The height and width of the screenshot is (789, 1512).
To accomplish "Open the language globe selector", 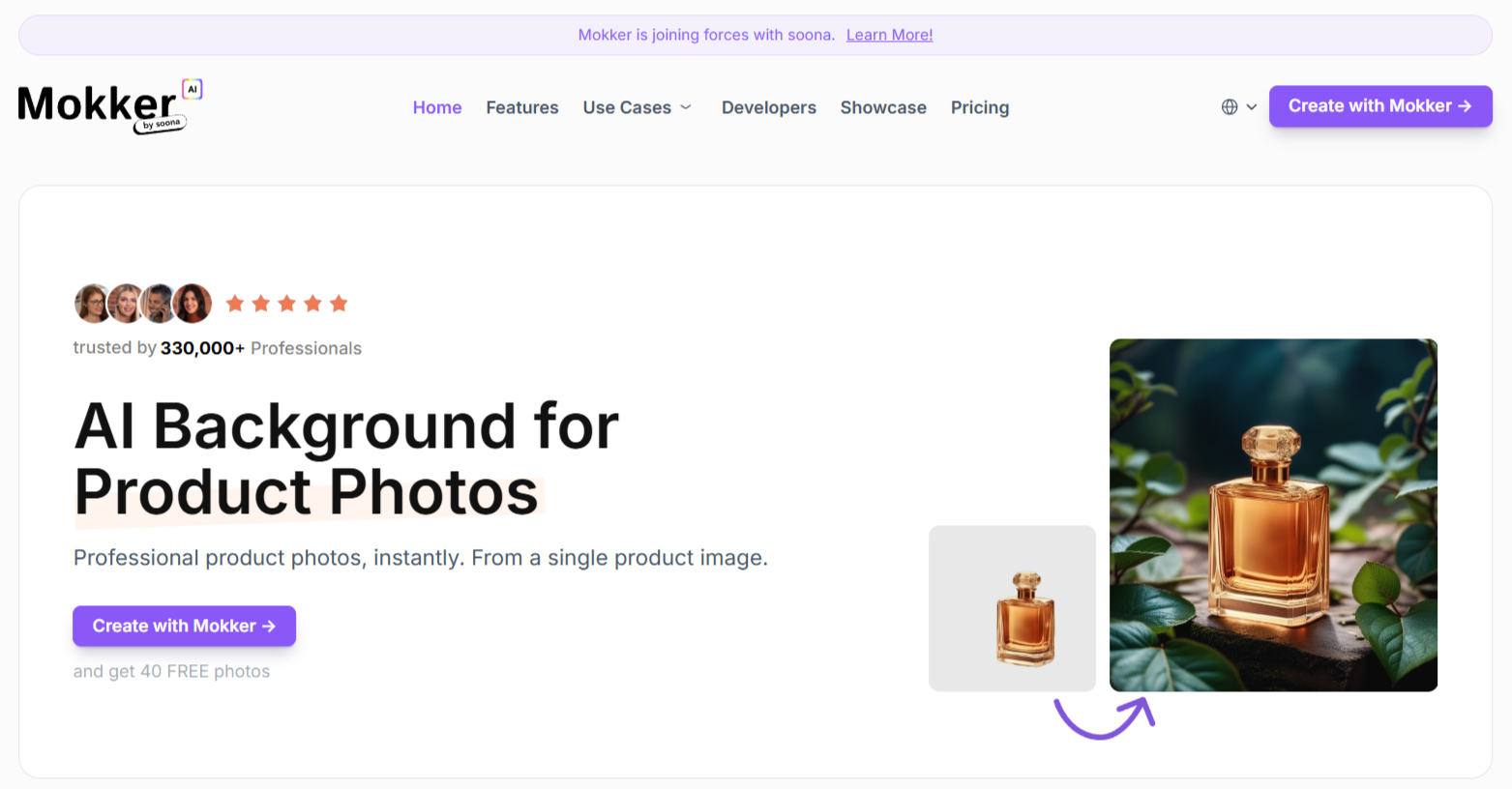I will 1238,107.
